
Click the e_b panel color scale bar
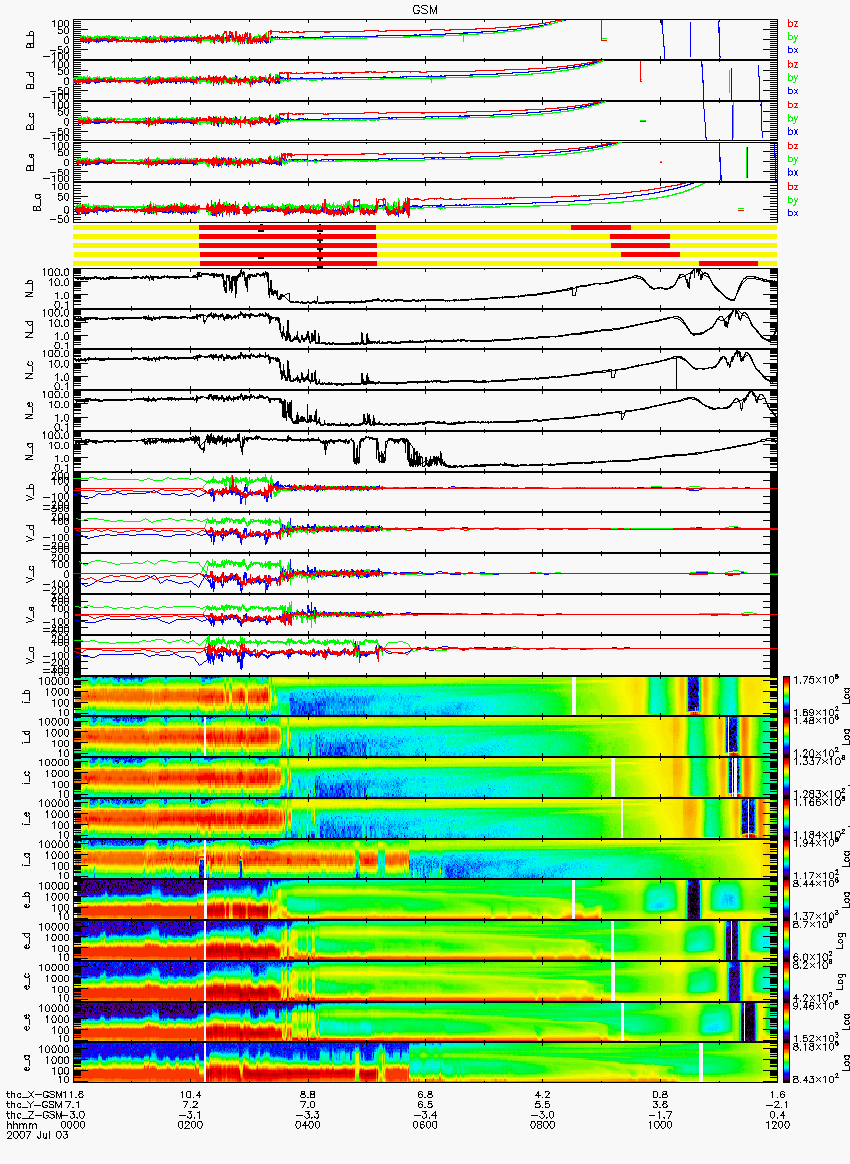coord(785,900)
